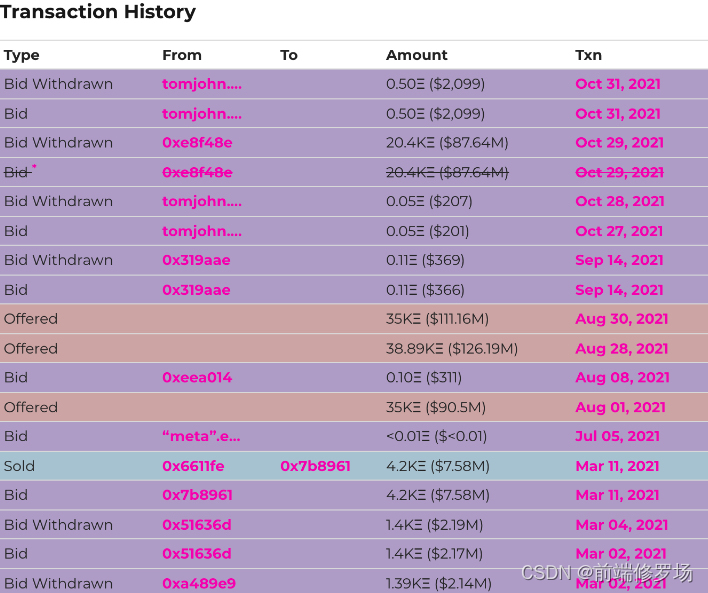708x593 pixels.
Task: View the Aug 01, 2021 offer transaction
Action: (620, 407)
